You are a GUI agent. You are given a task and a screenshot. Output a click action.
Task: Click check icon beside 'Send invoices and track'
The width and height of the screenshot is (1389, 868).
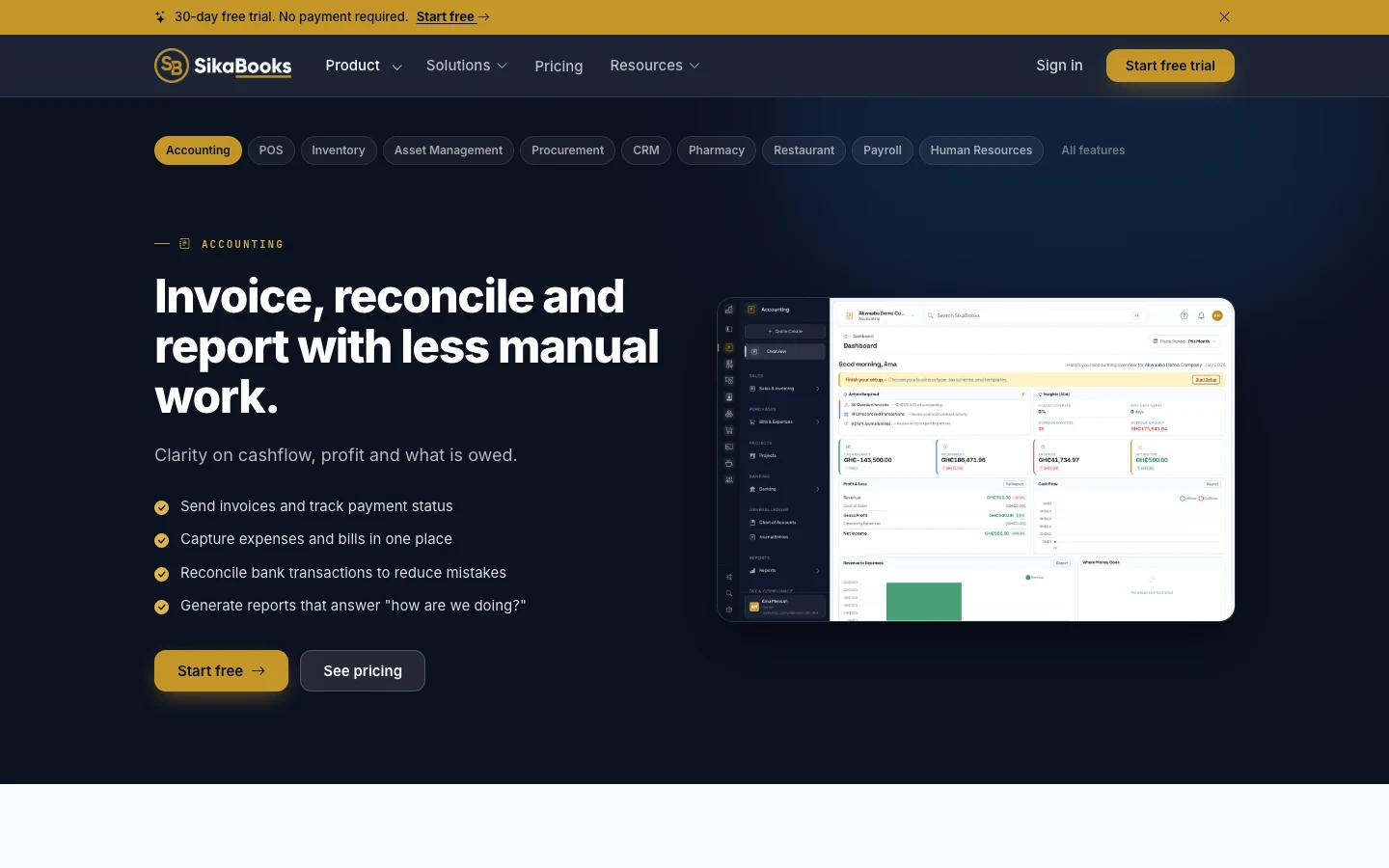coord(162,507)
